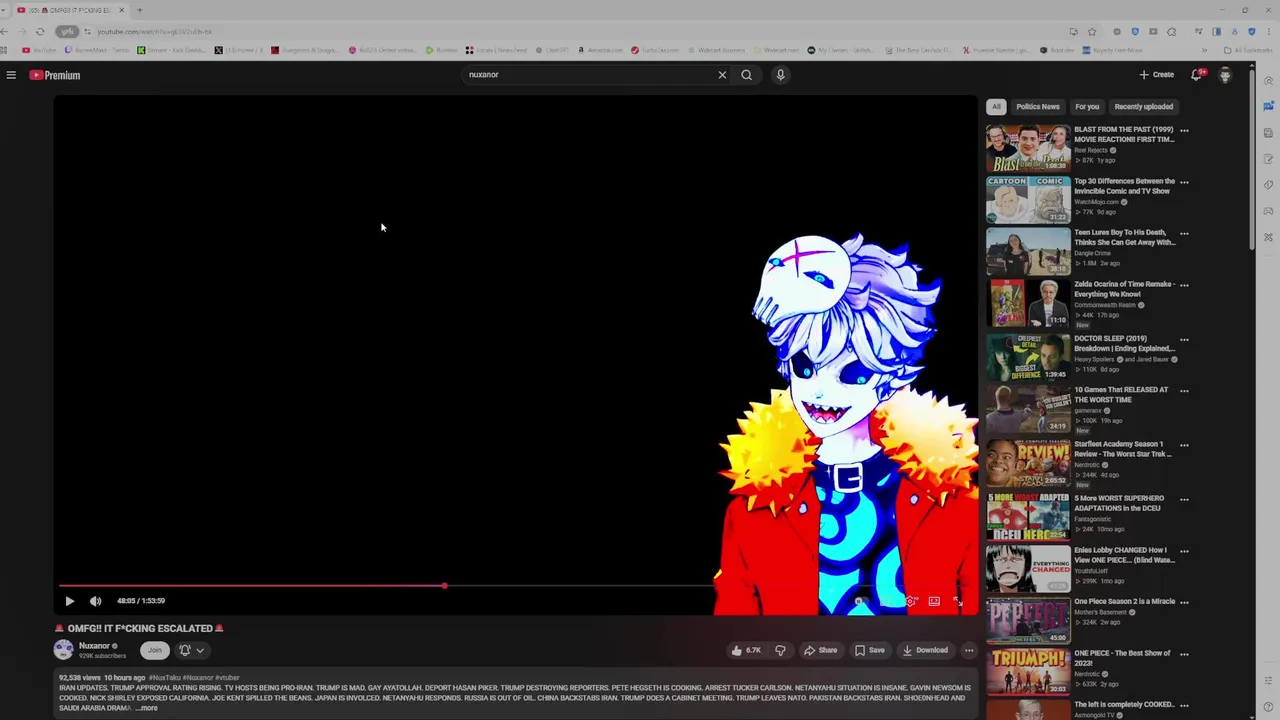Click the browser address bar URL
The height and width of the screenshot is (720, 1280).
click(155, 32)
